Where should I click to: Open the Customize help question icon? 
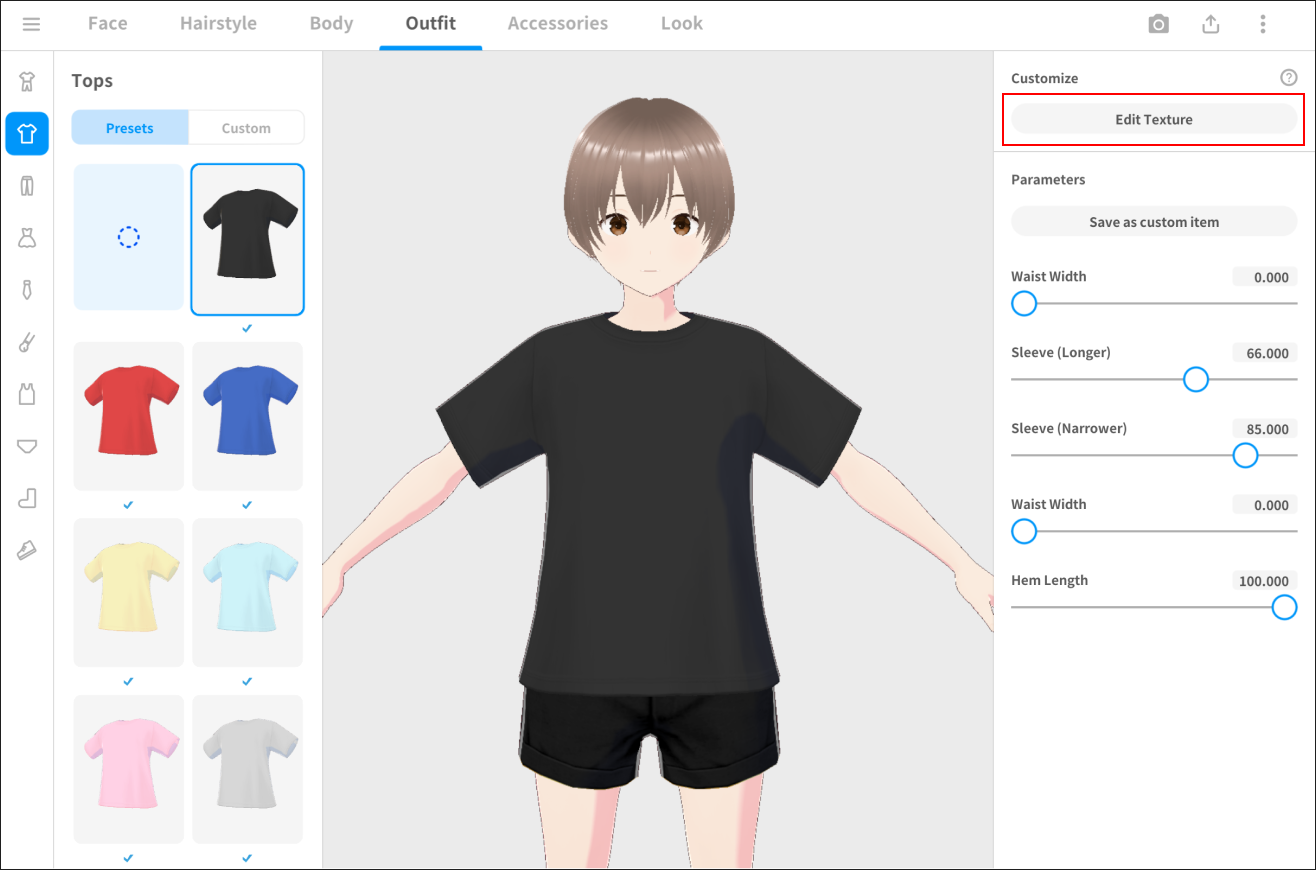click(x=1288, y=78)
